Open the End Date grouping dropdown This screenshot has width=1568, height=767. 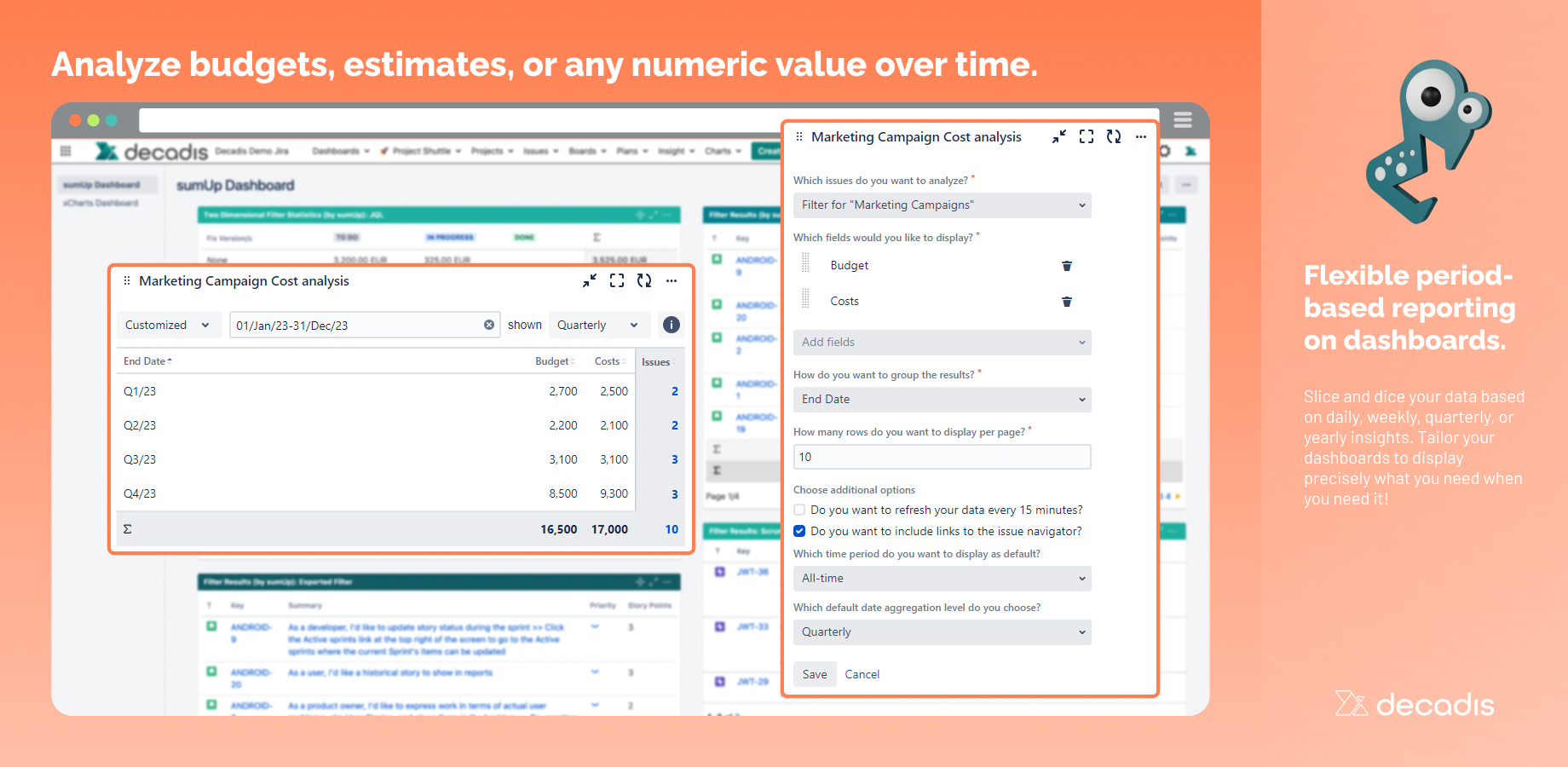(942, 400)
